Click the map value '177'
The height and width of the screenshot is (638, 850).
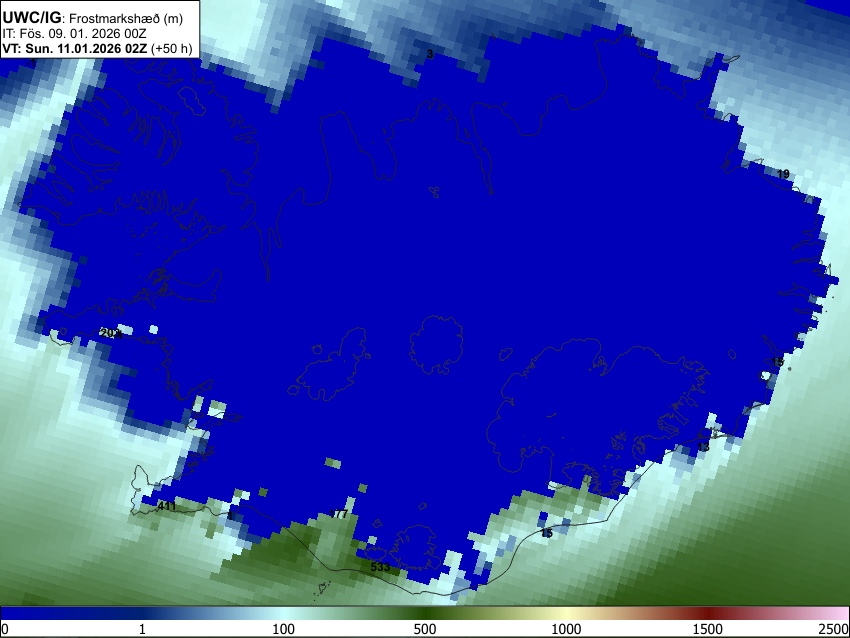point(339,514)
